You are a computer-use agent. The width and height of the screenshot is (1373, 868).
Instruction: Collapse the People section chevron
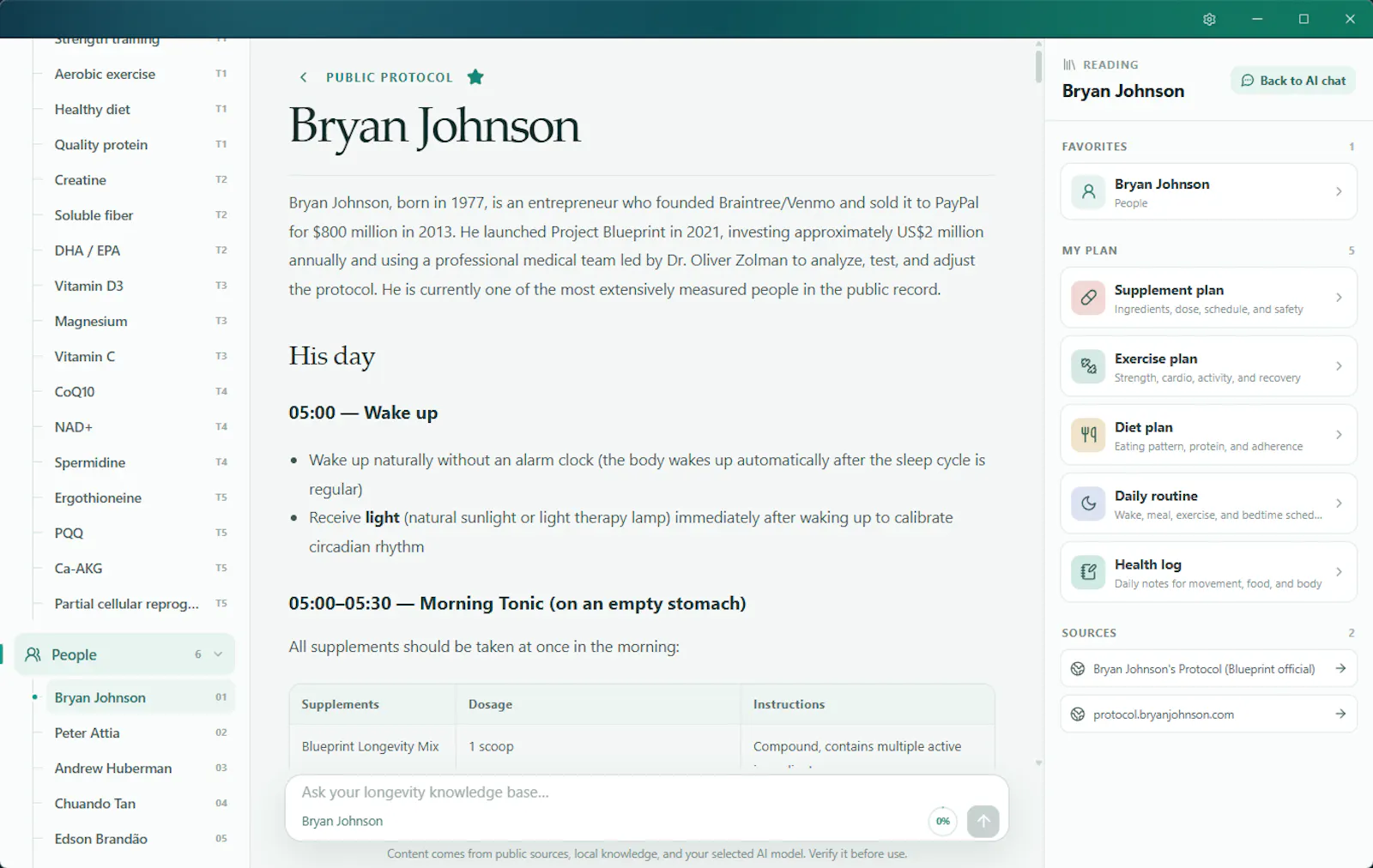(218, 654)
